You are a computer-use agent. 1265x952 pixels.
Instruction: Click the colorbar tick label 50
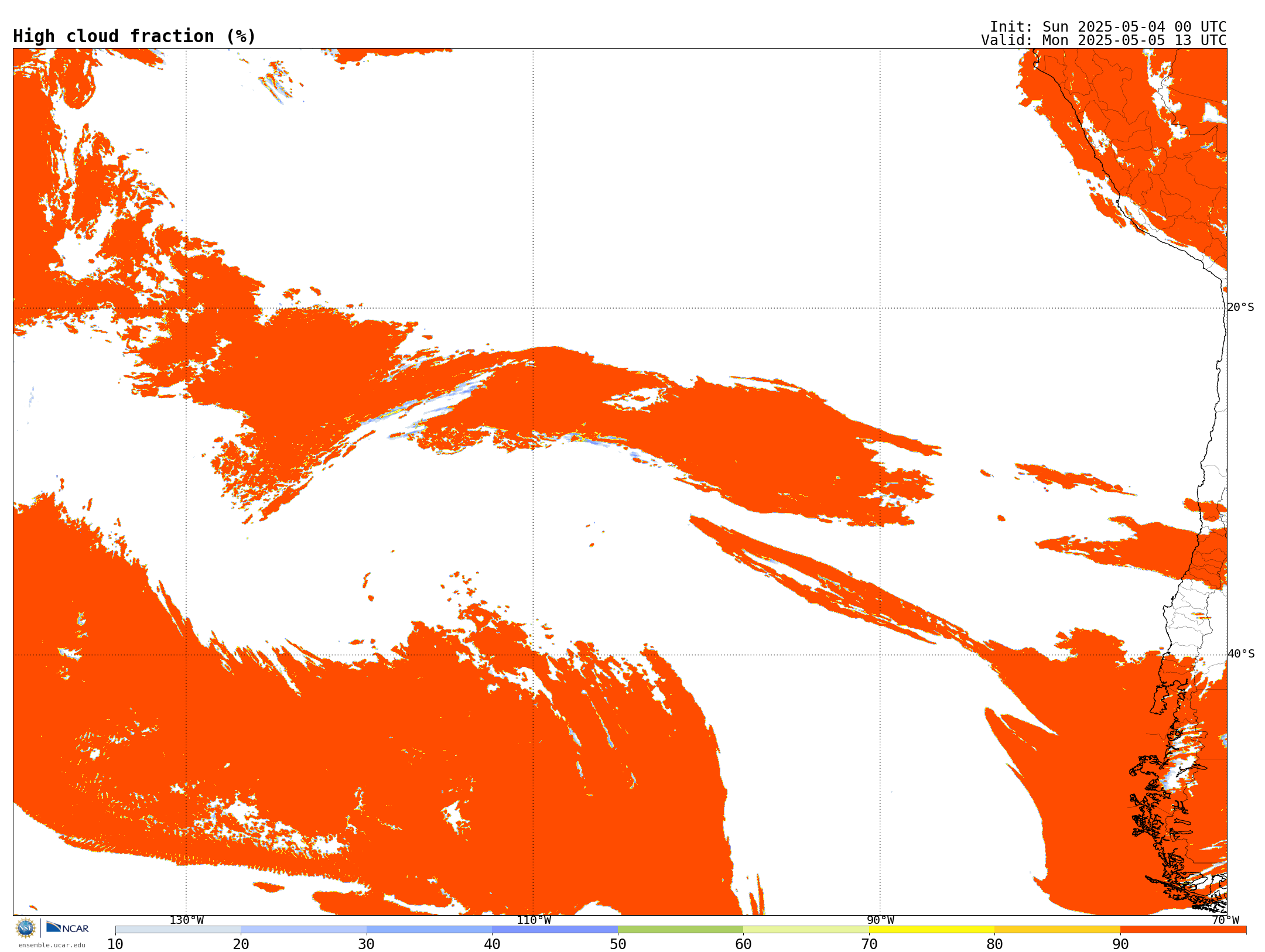(618, 944)
